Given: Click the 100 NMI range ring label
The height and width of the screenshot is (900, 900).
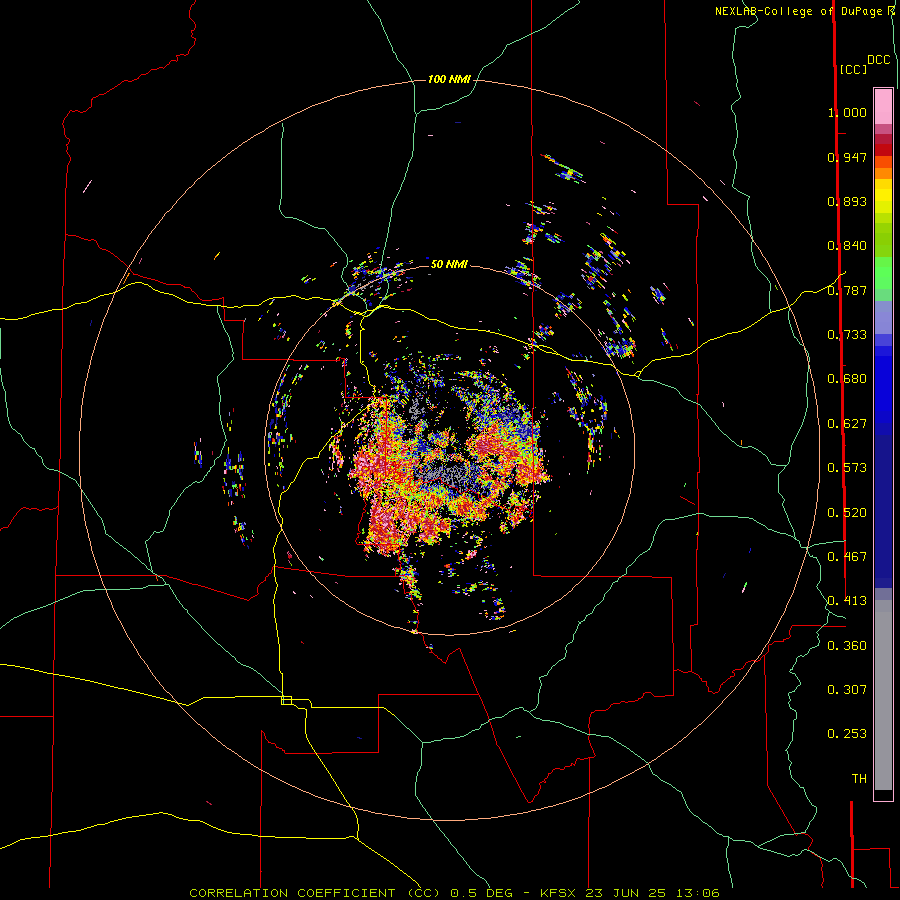Looking at the screenshot, I should coord(449,79).
